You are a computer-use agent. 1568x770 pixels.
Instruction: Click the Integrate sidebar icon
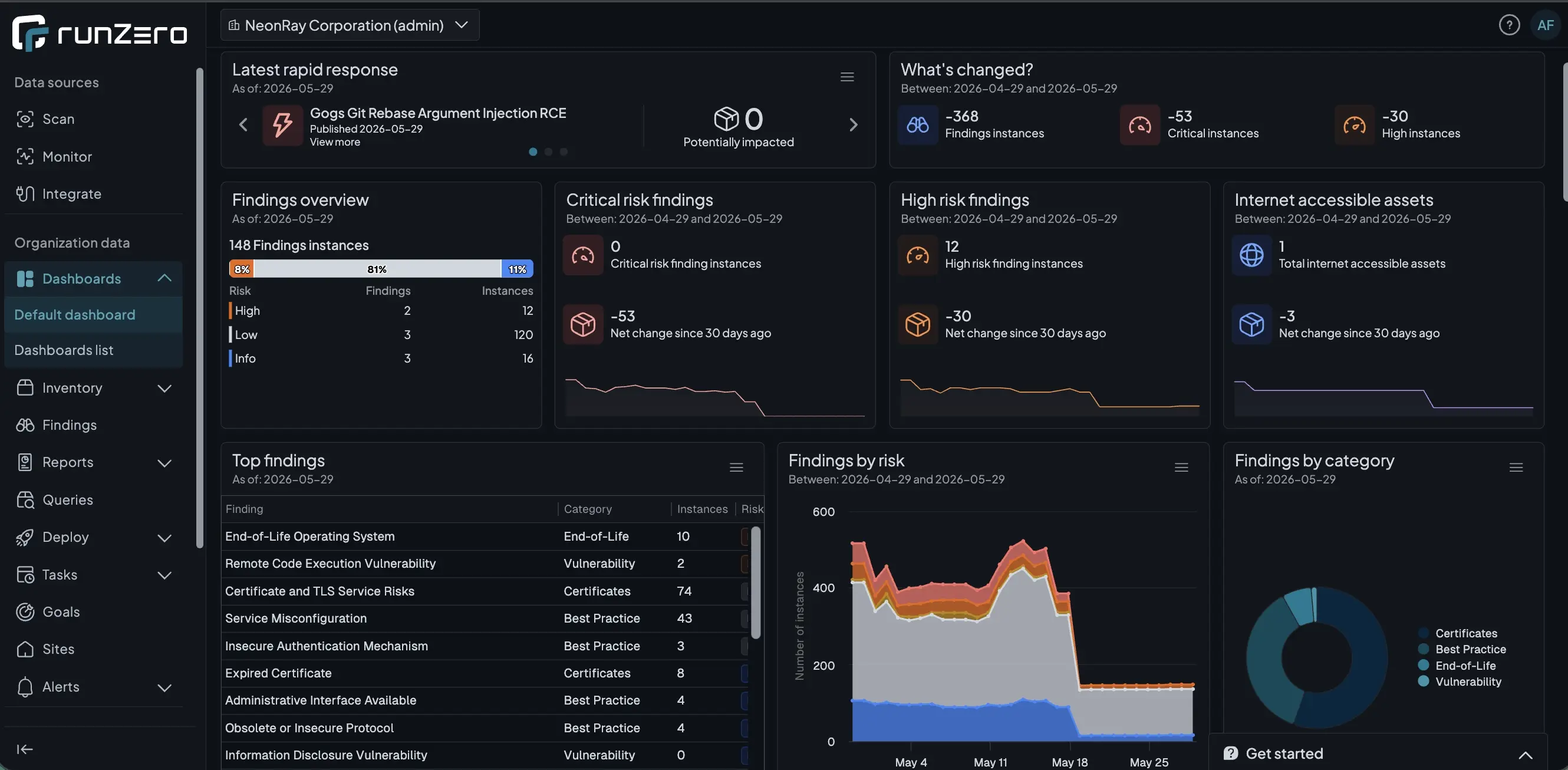(25, 193)
